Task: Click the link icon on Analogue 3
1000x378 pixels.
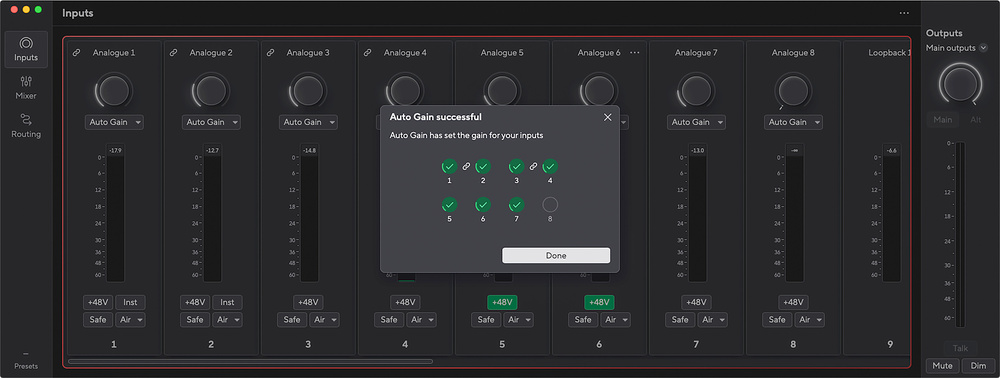Action: 270,53
